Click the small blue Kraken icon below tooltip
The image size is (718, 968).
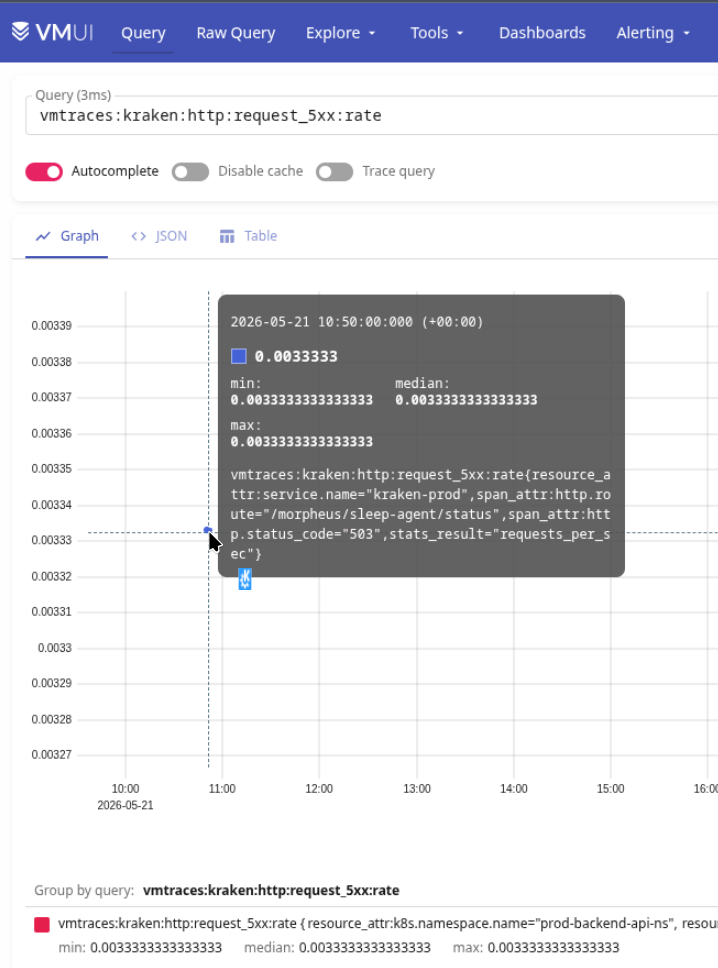click(245, 579)
